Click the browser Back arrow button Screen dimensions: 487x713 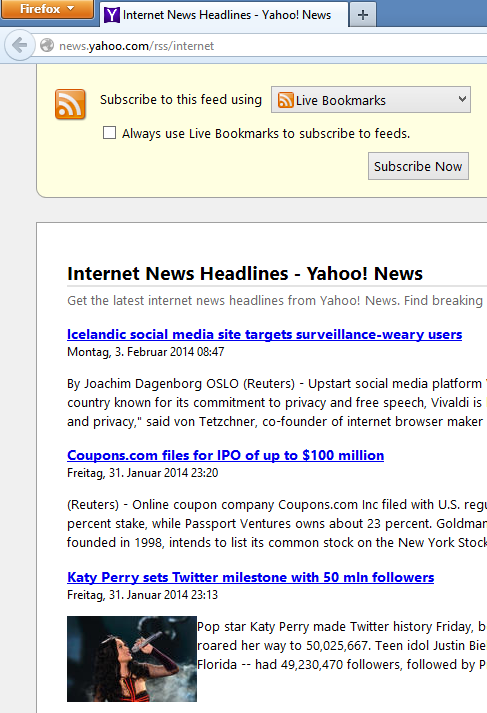coord(20,45)
